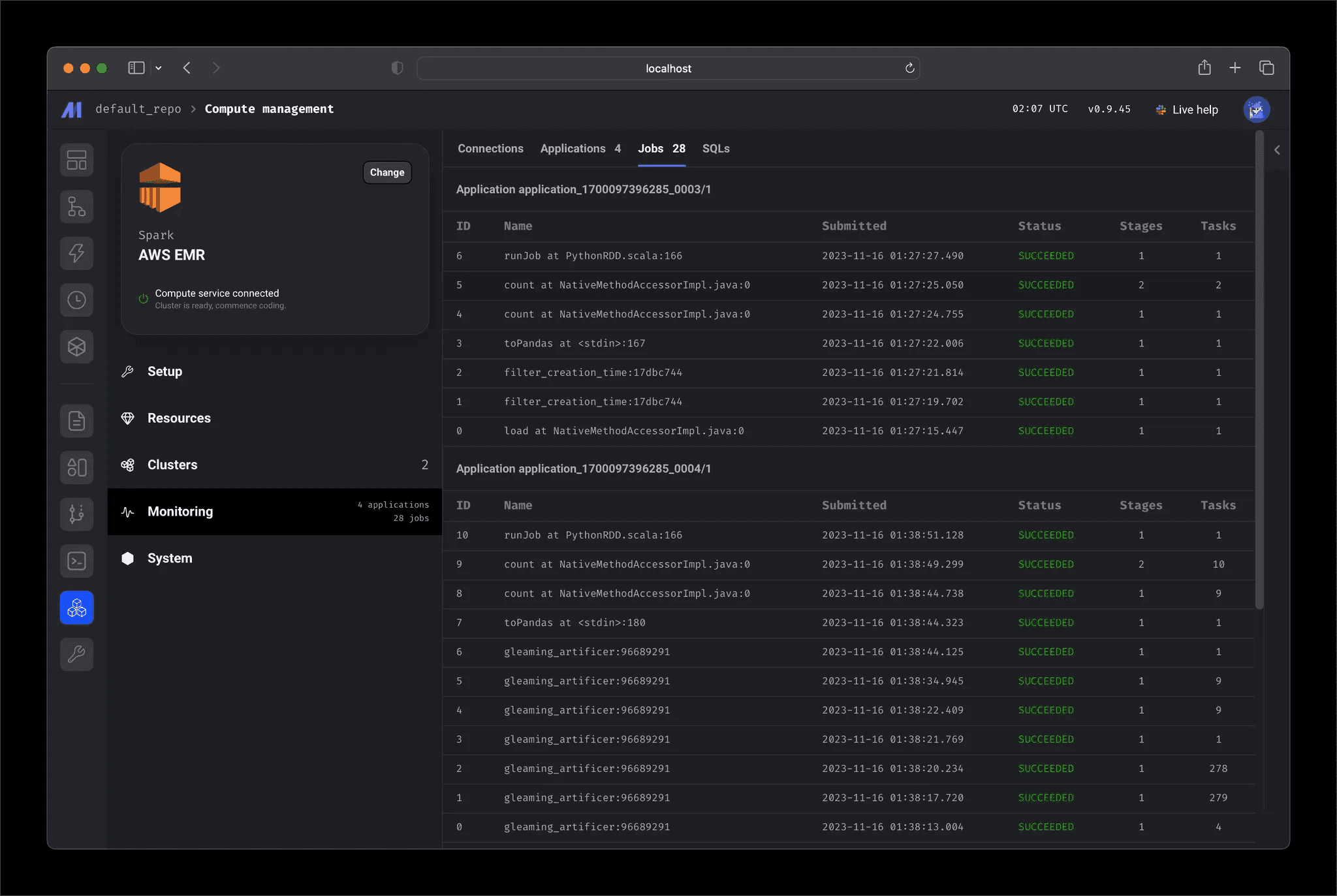The image size is (1337, 896).
Task: Open a new browser tab
Action: tap(1235, 68)
